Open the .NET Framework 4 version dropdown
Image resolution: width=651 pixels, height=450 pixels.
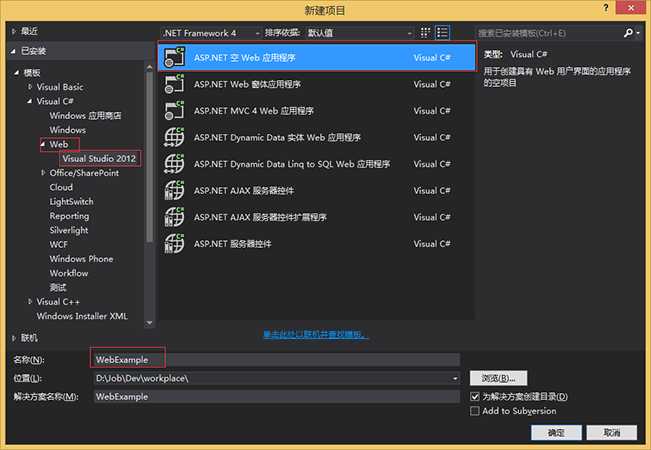pos(211,33)
